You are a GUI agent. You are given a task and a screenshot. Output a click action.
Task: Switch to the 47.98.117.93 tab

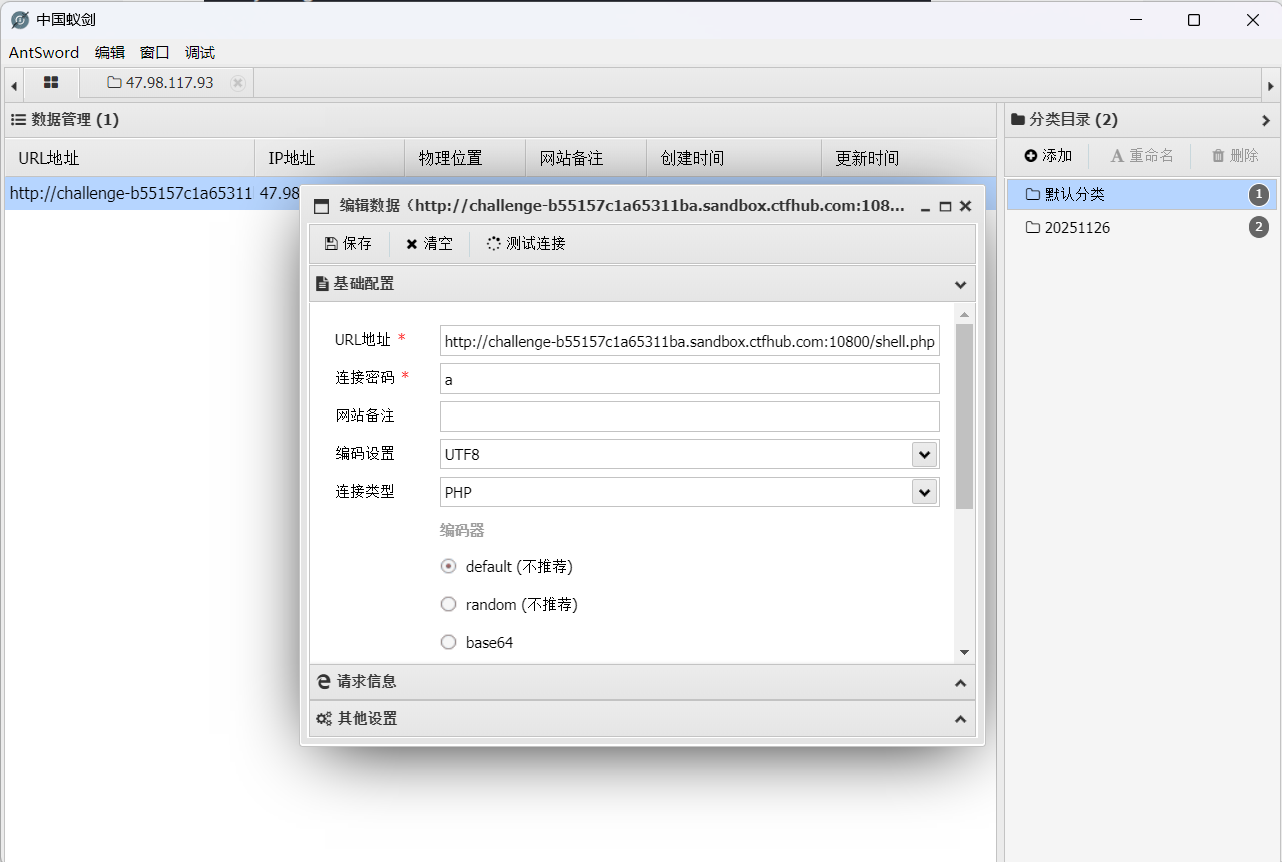pos(166,83)
